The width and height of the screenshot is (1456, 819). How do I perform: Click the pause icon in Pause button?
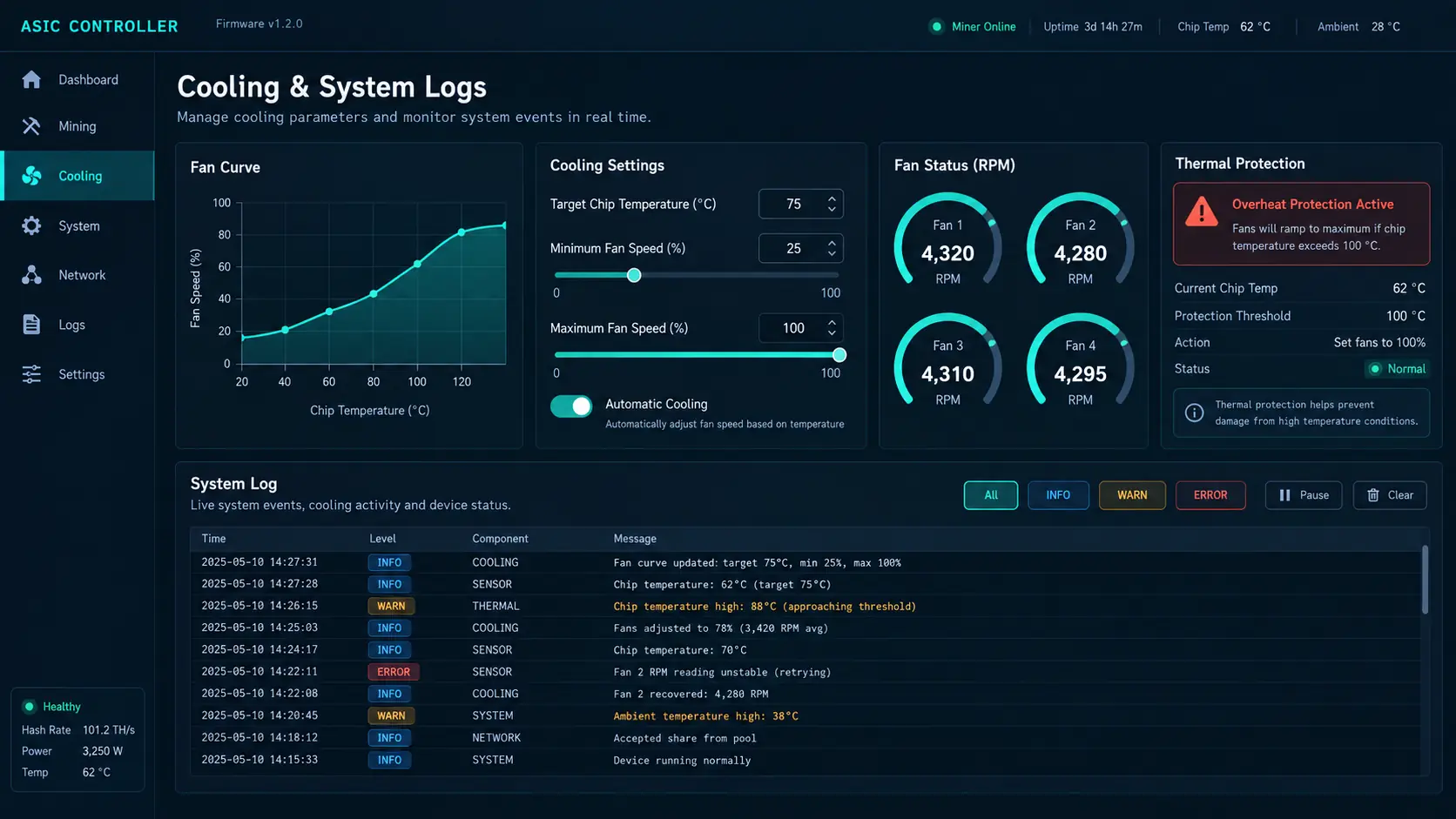(x=1284, y=495)
